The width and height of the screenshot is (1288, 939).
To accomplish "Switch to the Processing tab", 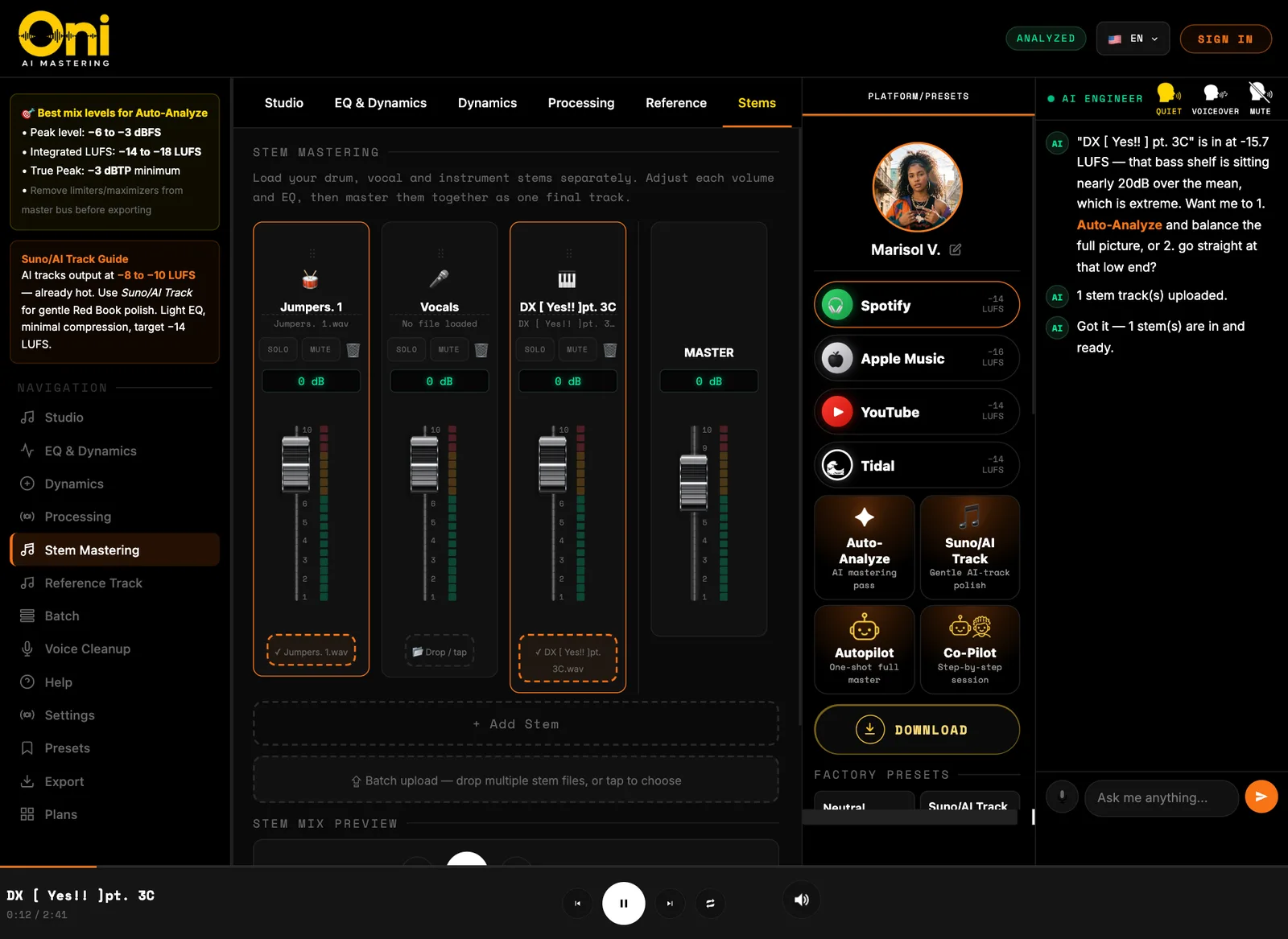I will (x=581, y=103).
